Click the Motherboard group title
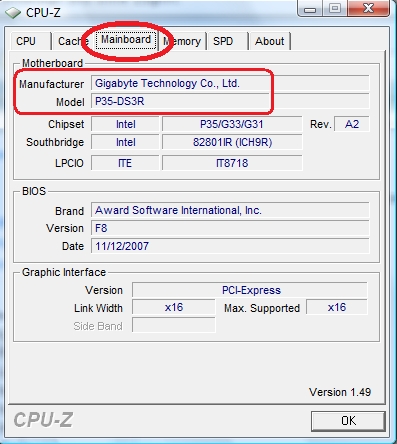Screen dimensions: 397x444 52,63
